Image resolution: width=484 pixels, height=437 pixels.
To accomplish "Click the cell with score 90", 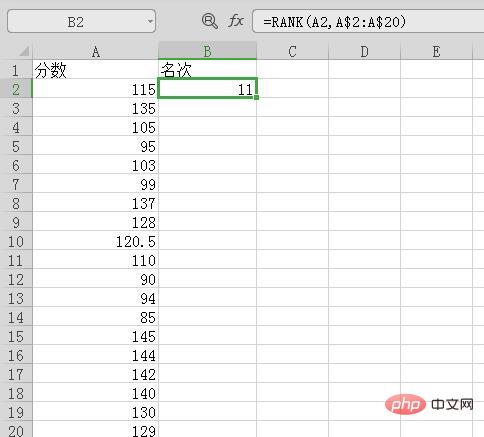I will click(95, 279).
